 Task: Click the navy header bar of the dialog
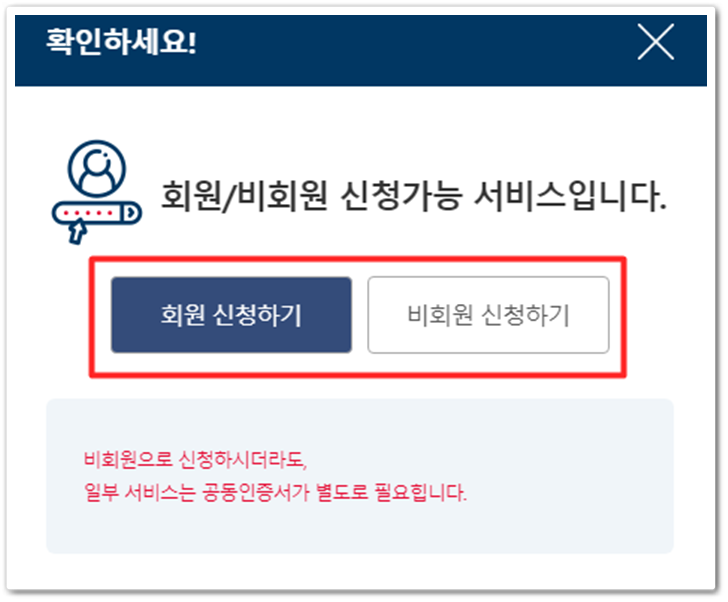tap(361, 51)
